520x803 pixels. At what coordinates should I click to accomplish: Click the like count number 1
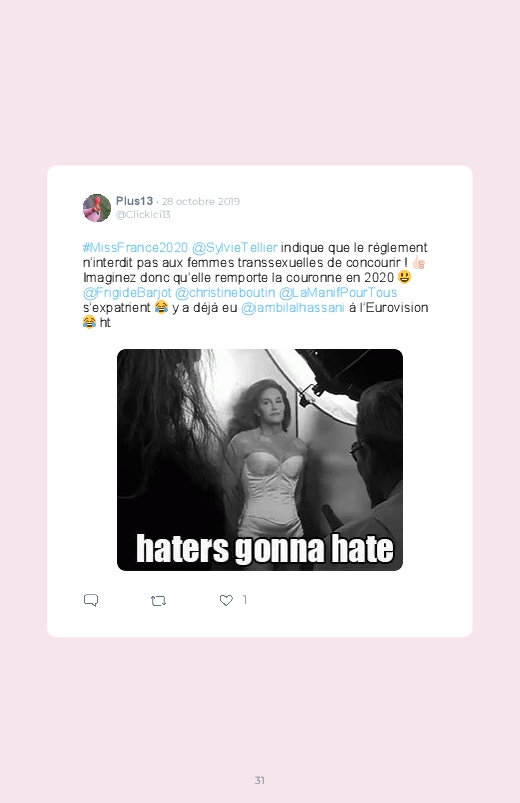click(x=245, y=600)
